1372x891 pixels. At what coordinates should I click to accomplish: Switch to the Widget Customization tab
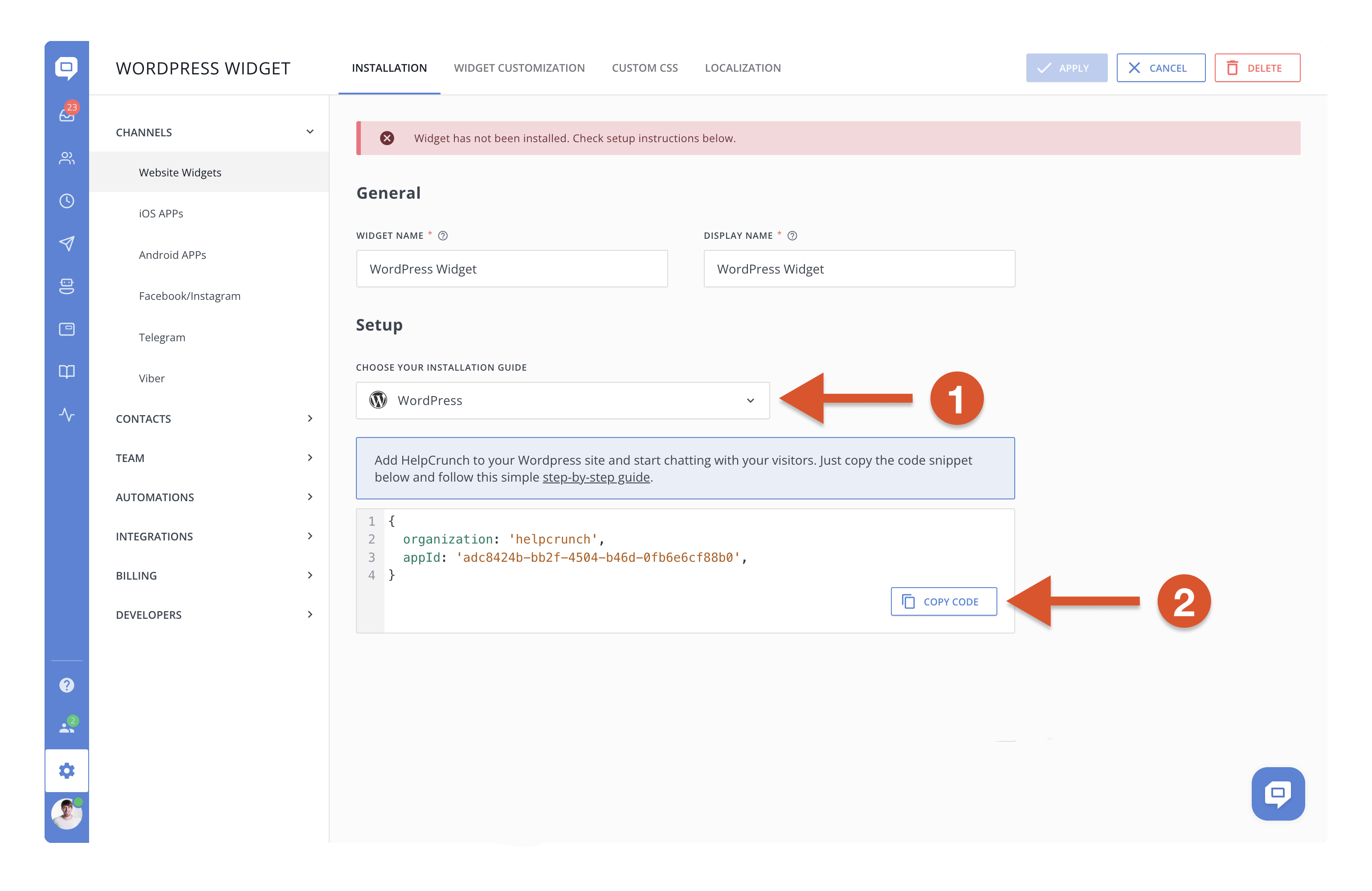[x=519, y=67]
